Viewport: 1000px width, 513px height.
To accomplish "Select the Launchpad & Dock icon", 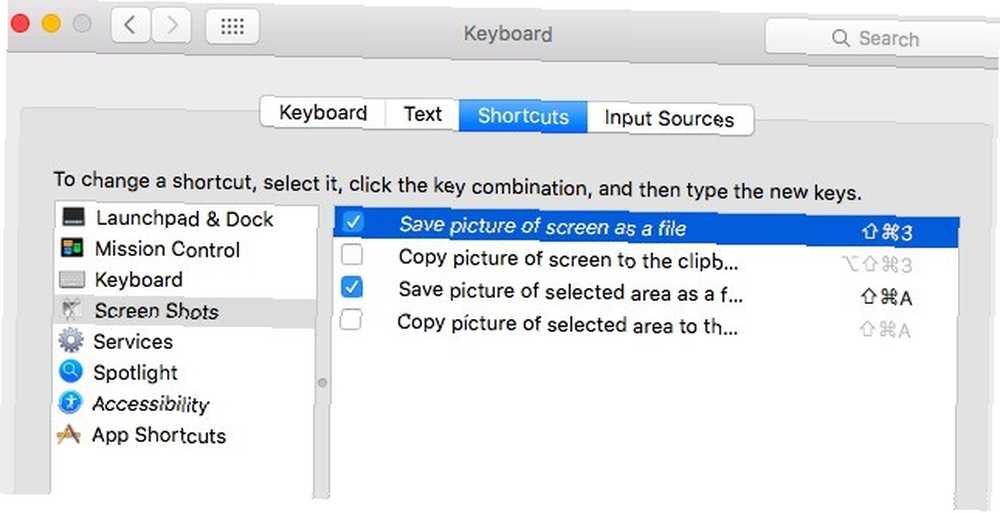I will (x=73, y=218).
